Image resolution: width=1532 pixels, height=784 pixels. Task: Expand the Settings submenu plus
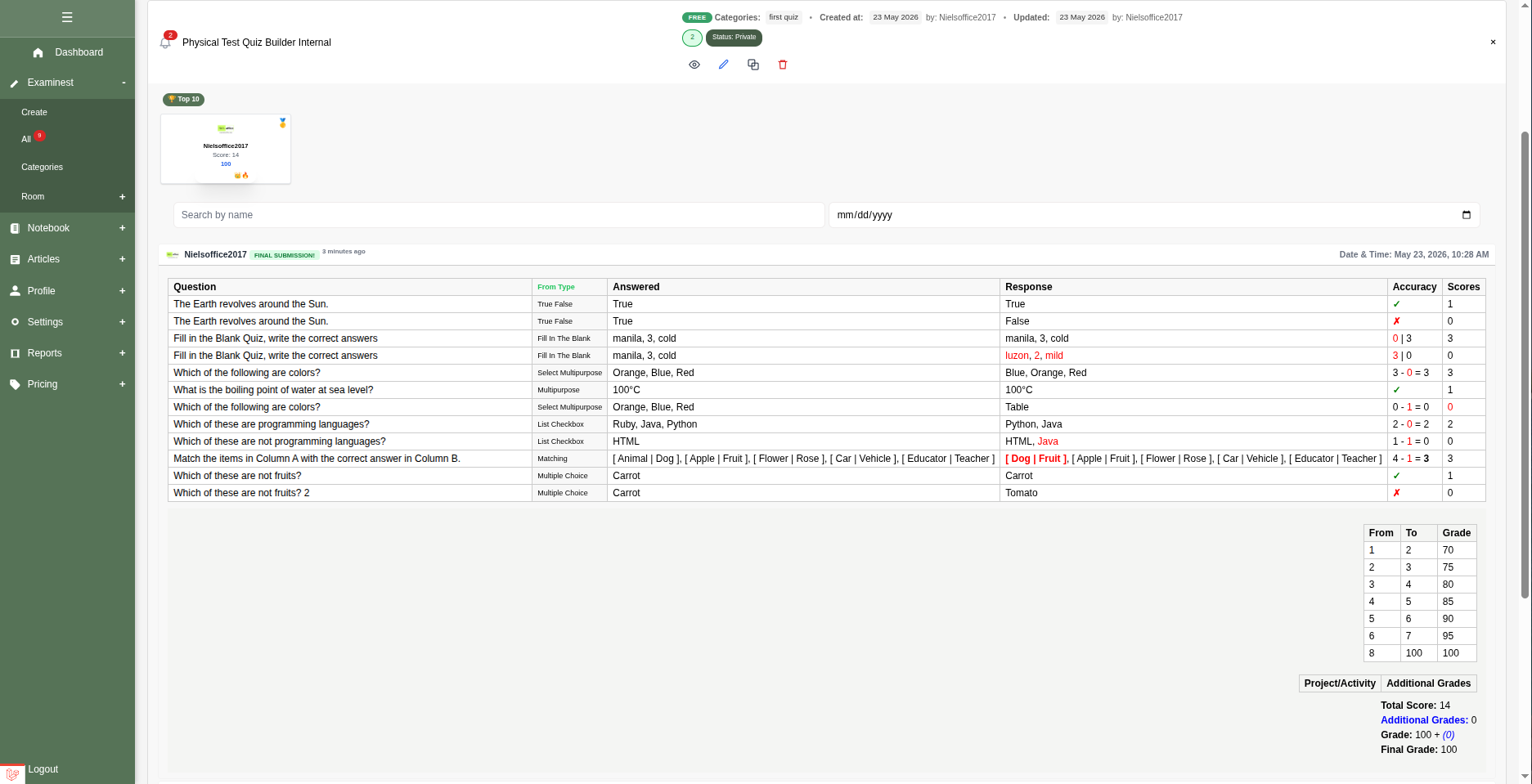point(123,322)
